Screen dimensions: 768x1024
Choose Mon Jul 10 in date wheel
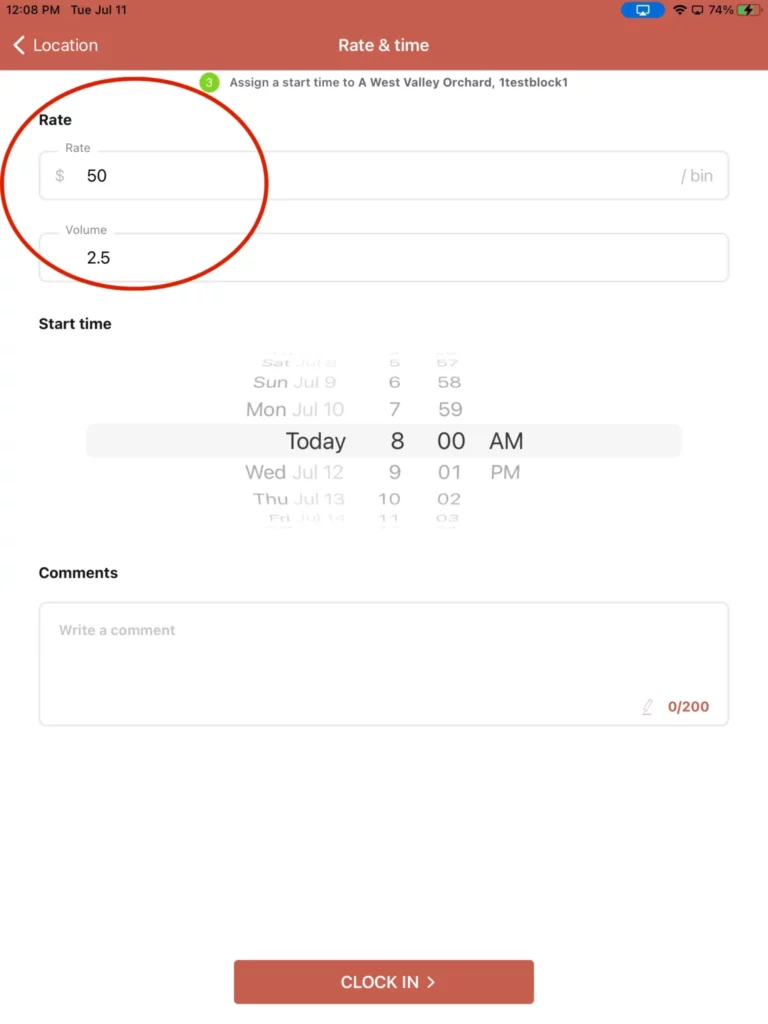[295, 409]
